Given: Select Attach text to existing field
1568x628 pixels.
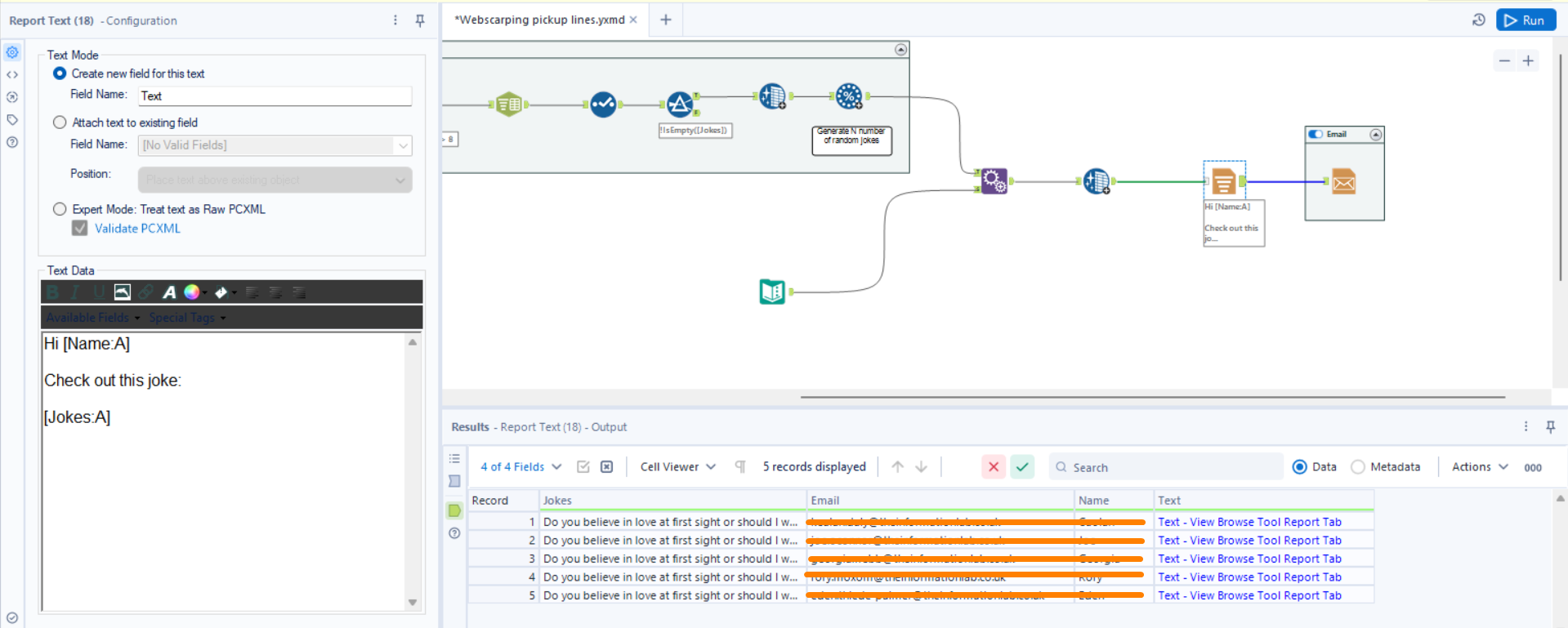Looking at the screenshot, I should click(x=60, y=122).
